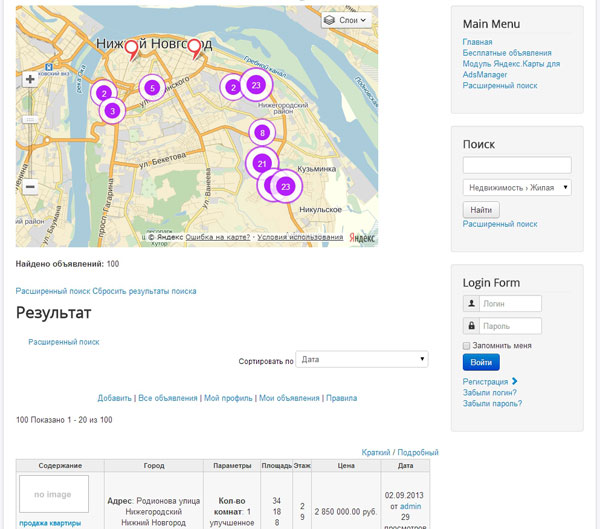Enable the Запомнить меня checkbox
The width and height of the screenshot is (600, 529).
(467, 345)
